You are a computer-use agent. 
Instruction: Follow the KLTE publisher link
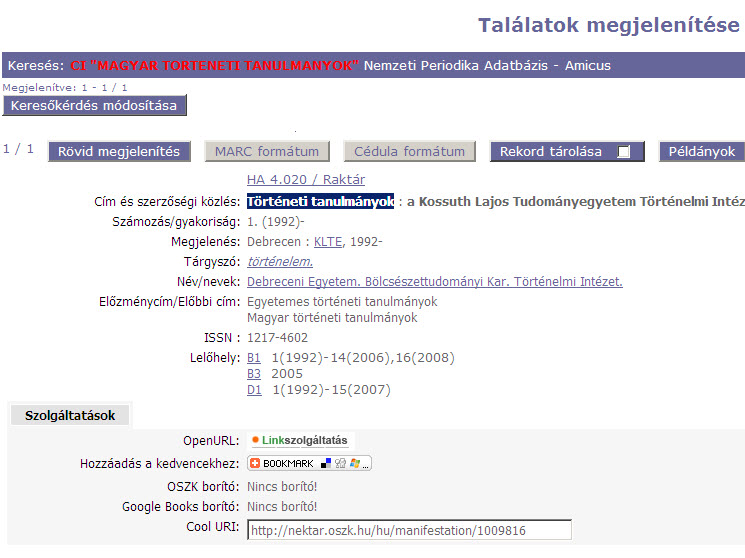(327, 242)
